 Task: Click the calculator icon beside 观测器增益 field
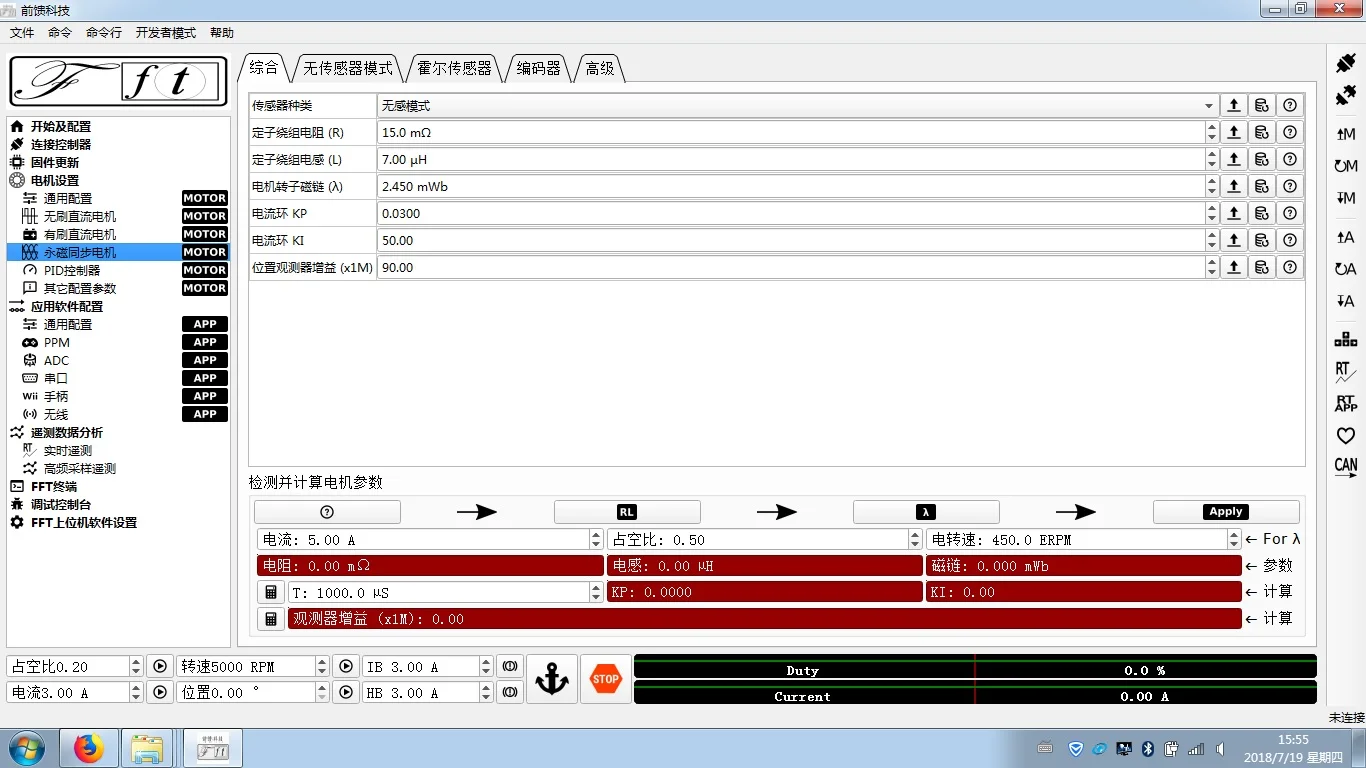tap(271, 619)
